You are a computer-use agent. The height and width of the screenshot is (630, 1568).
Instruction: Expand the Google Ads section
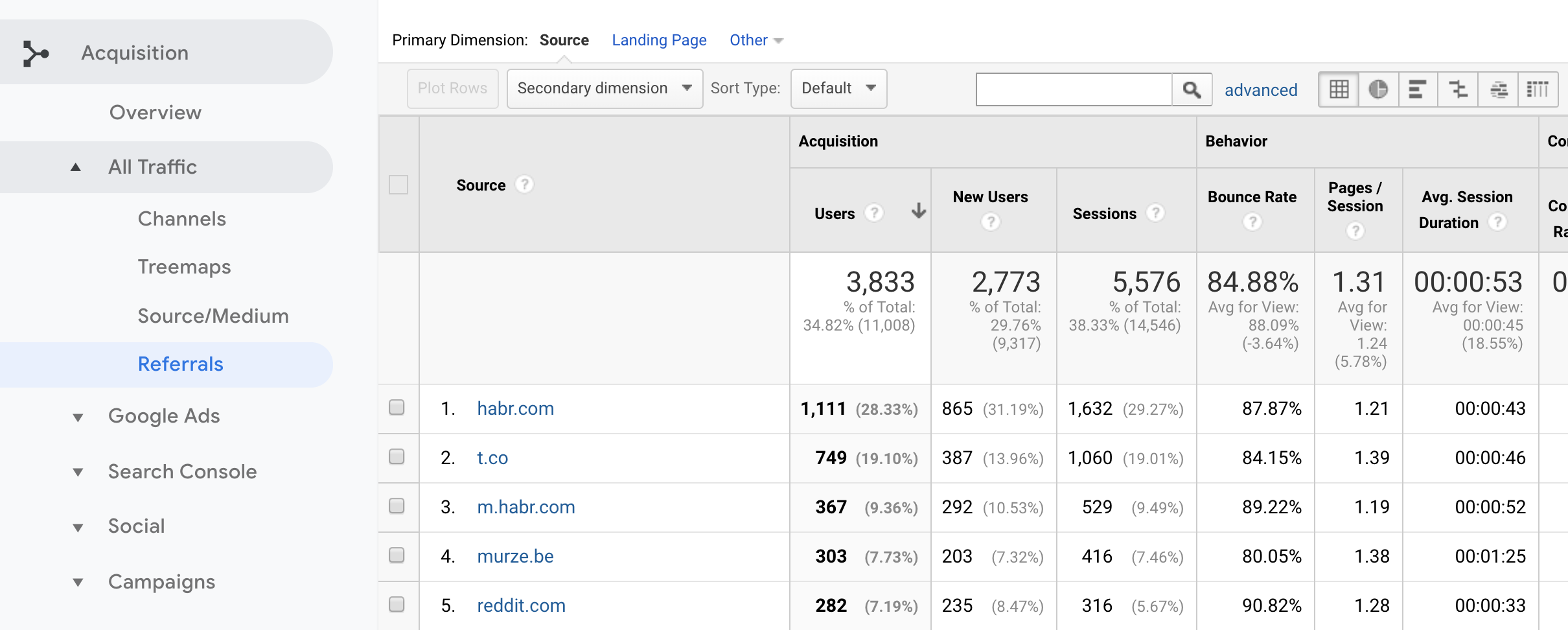coord(164,416)
